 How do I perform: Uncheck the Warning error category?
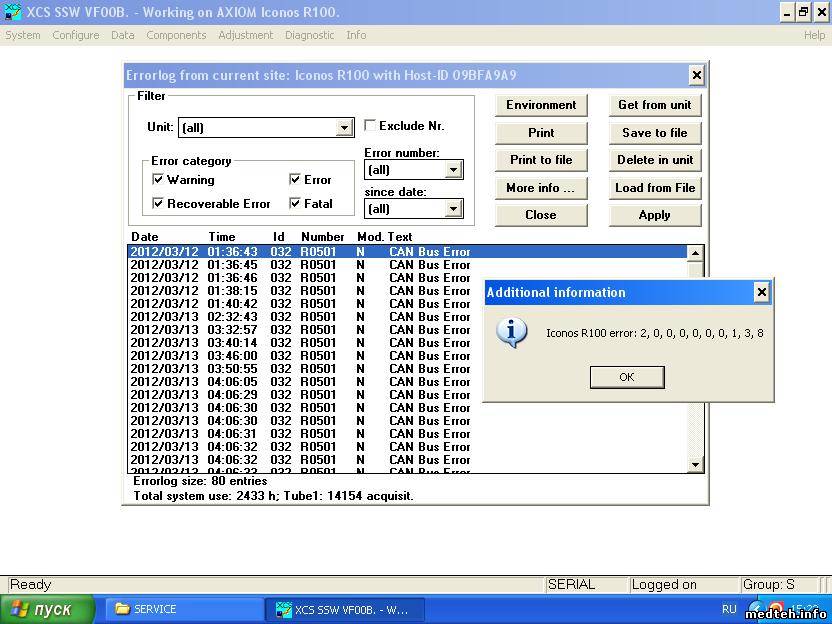[x=158, y=180]
